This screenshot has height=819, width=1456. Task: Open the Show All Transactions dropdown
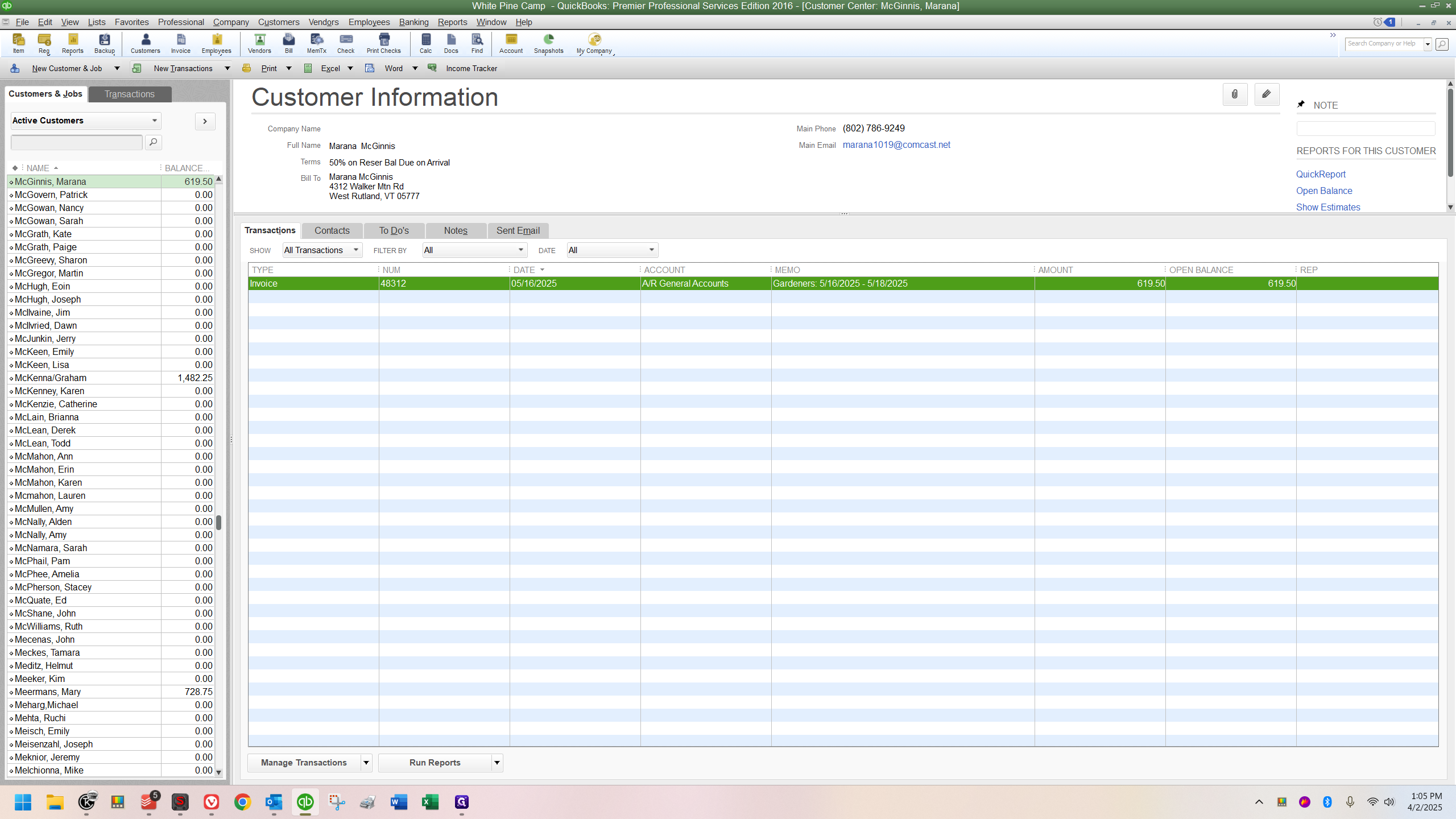pos(322,250)
